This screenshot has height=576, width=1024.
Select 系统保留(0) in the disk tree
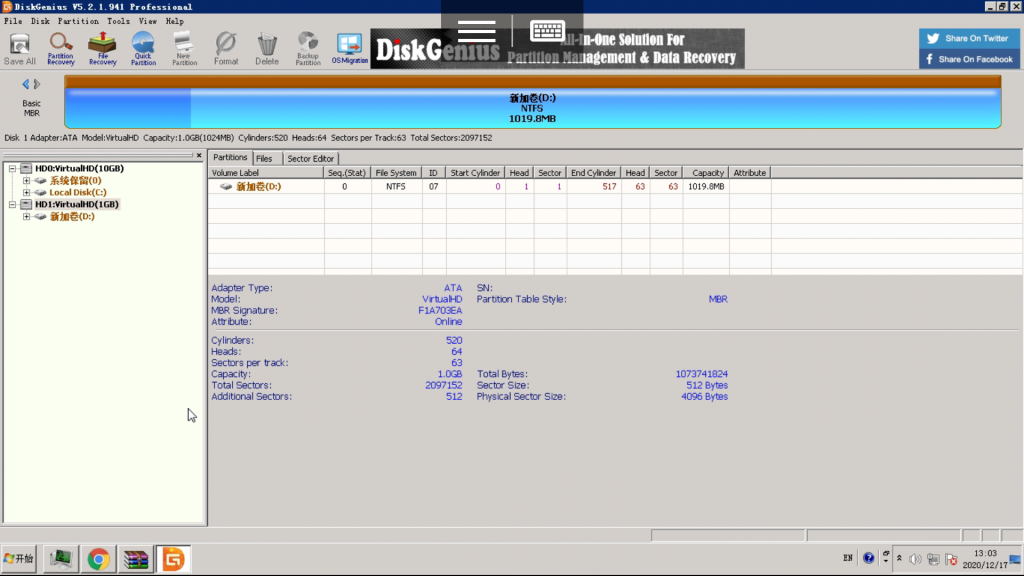click(75, 181)
